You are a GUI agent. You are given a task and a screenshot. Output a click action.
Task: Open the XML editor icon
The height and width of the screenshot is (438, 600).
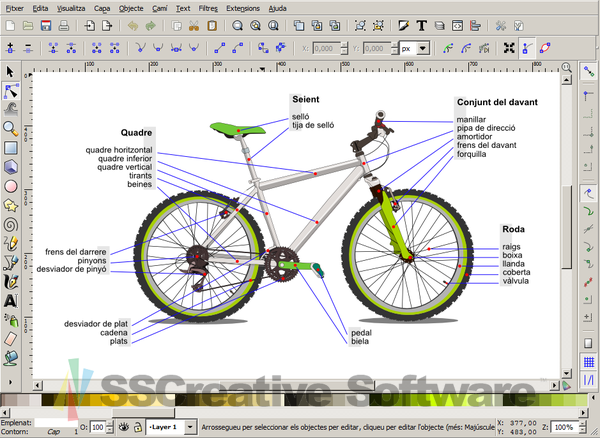[457, 26]
